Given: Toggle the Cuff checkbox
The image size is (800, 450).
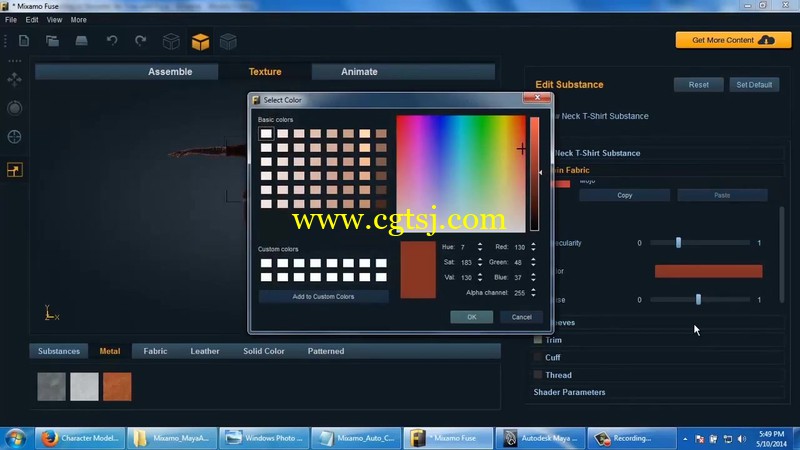Looking at the screenshot, I should [x=538, y=357].
